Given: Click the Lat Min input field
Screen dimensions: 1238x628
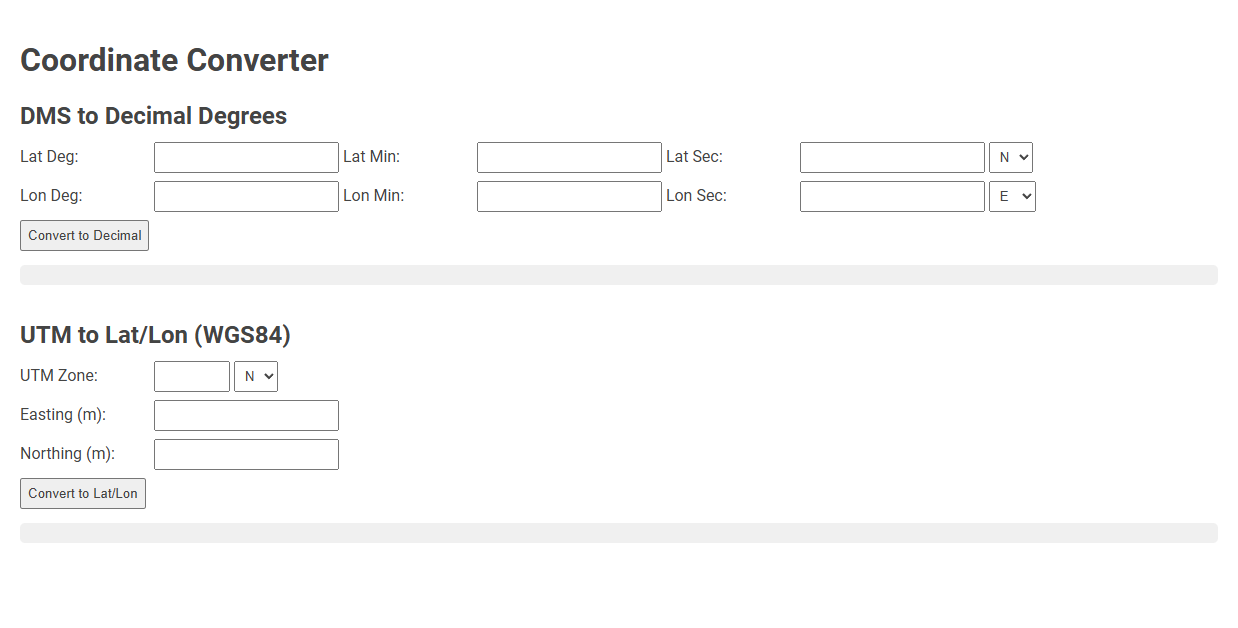Looking at the screenshot, I should coord(569,157).
